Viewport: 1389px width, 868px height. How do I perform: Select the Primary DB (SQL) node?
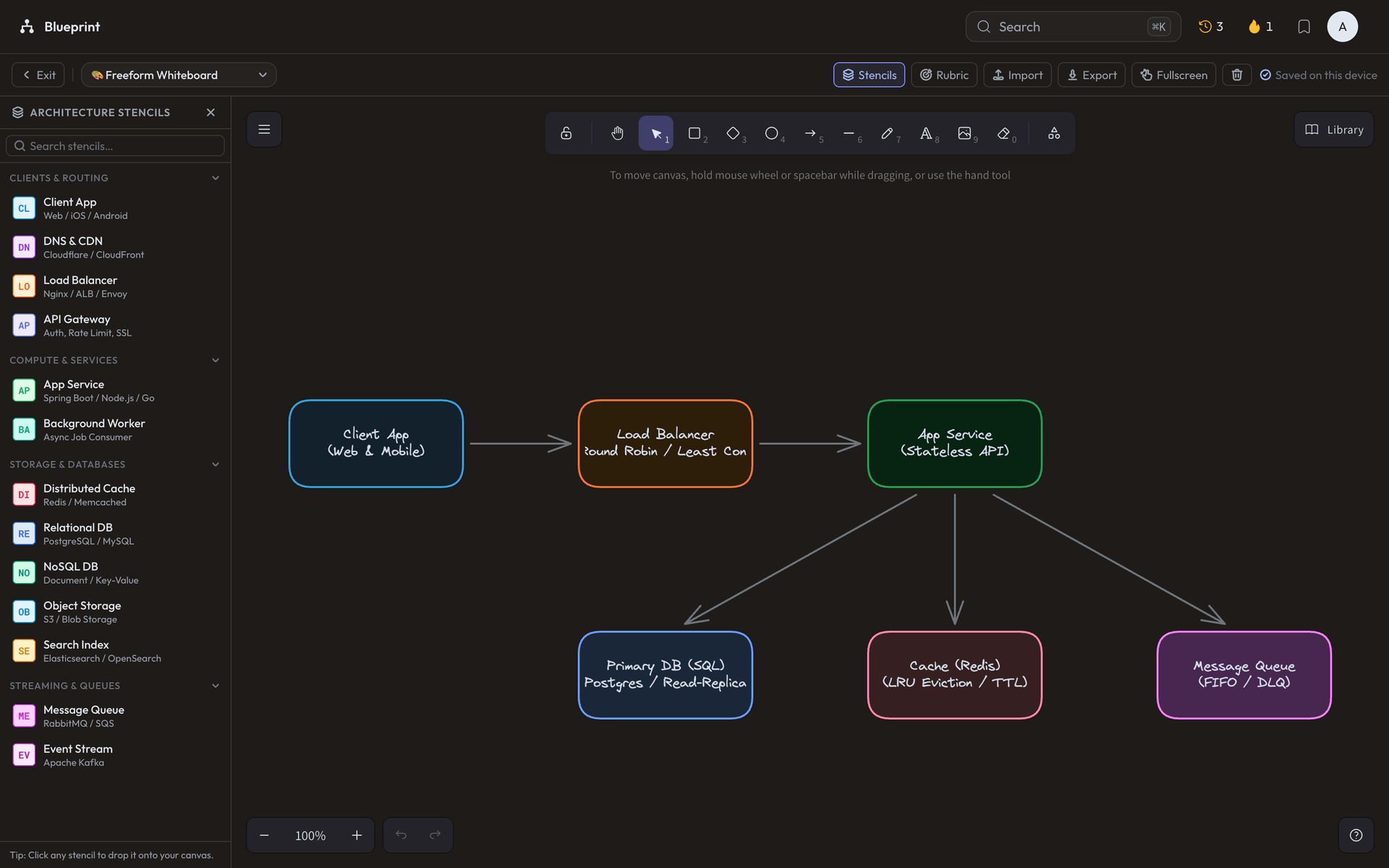(x=666, y=675)
